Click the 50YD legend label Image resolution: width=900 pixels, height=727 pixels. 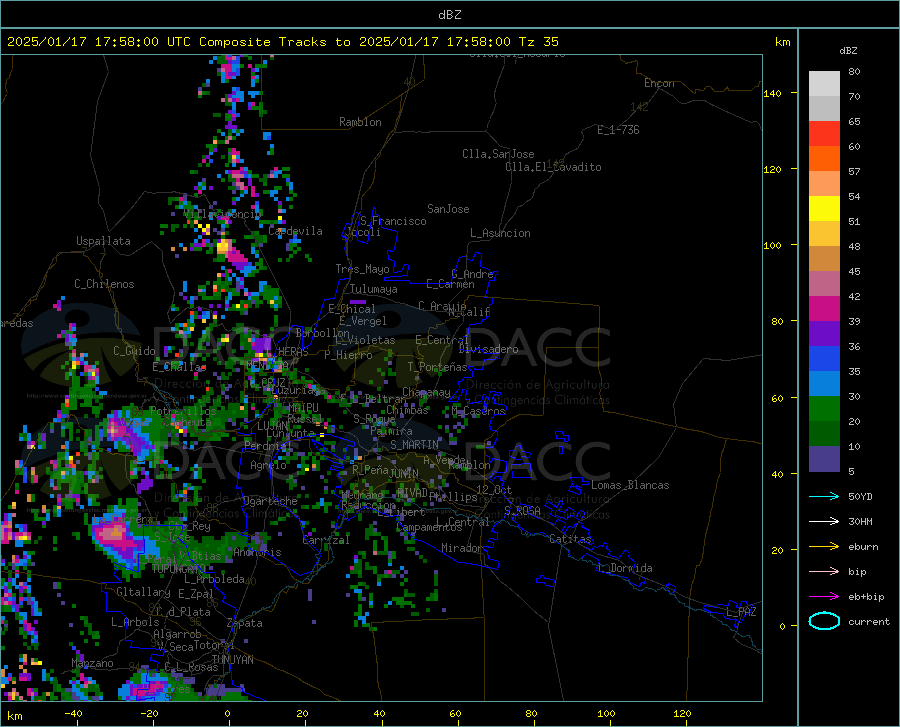tap(860, 496)
